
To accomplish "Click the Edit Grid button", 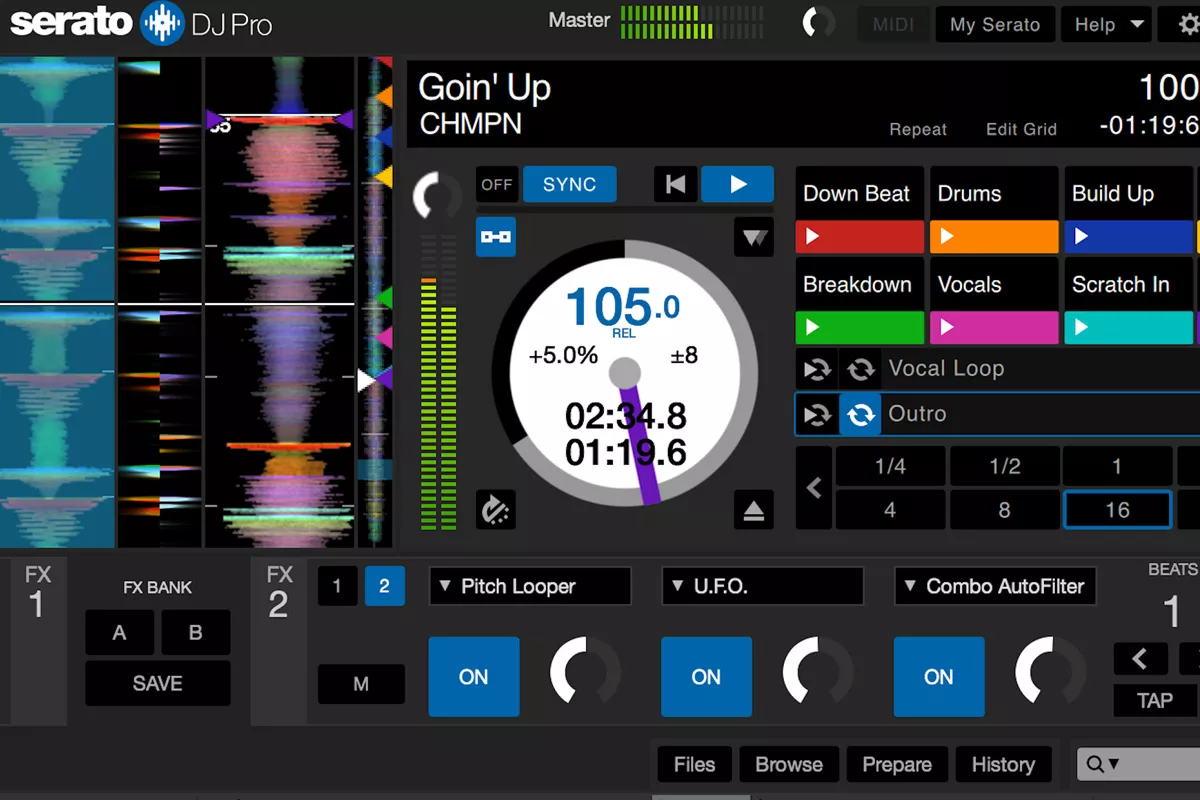I will coord(1021,129).
